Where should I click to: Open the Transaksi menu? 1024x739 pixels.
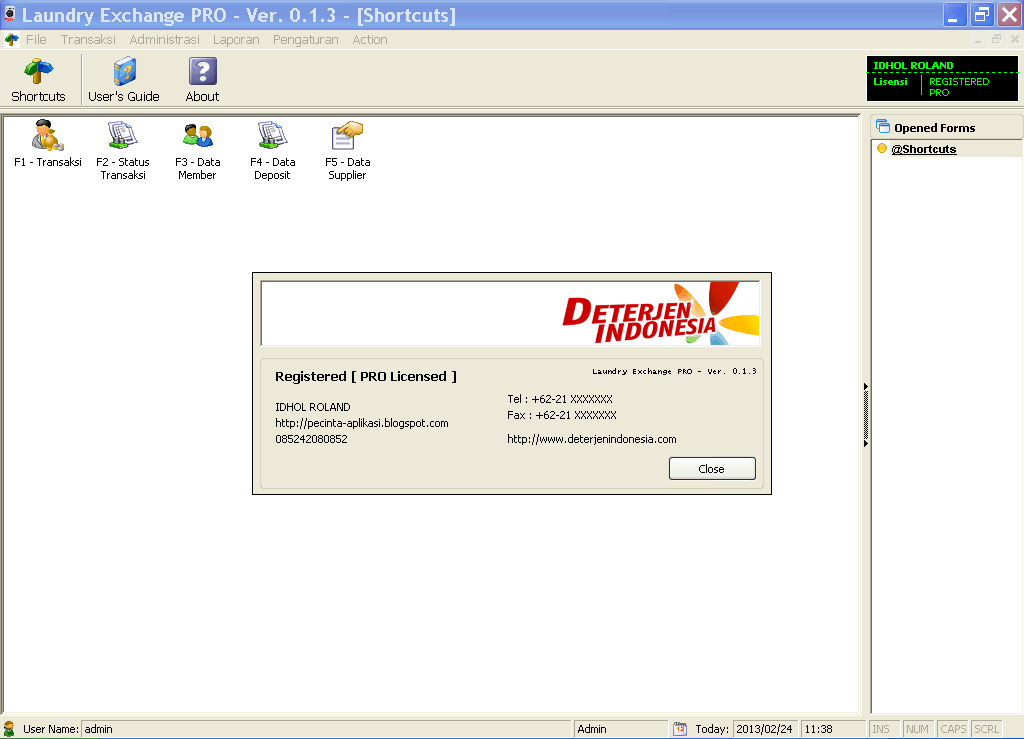point(88,40)
